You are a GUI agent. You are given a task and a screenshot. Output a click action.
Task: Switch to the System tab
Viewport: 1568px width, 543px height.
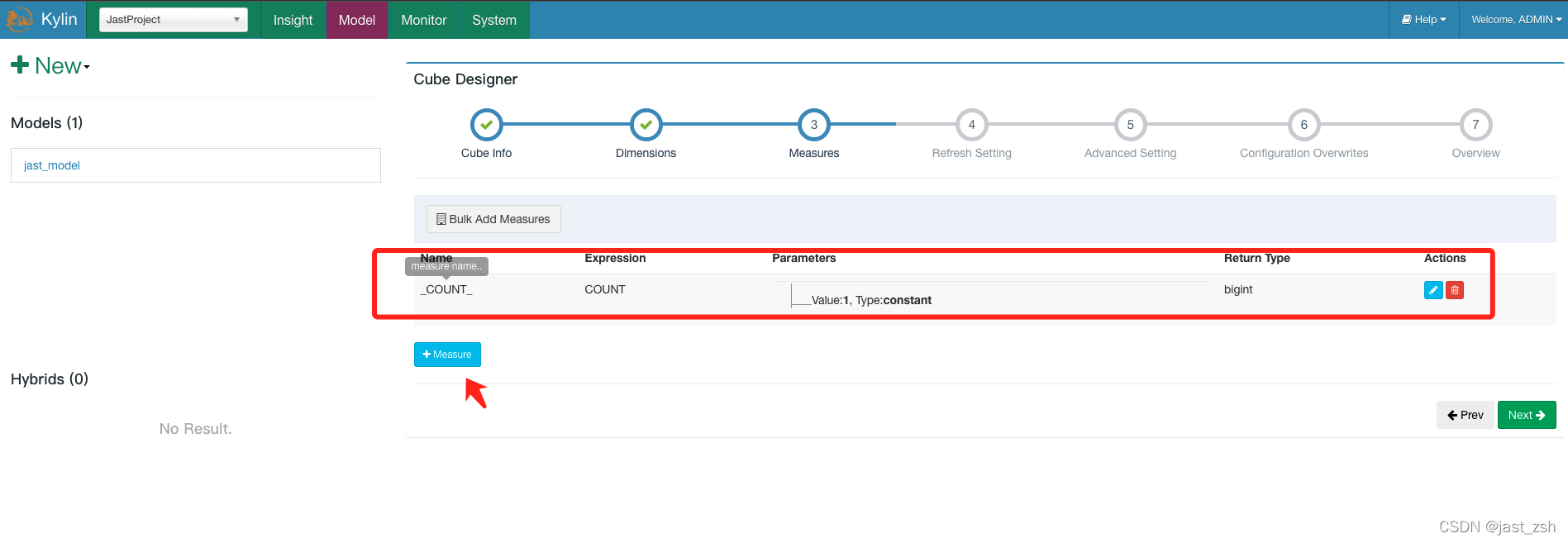(494, 20)
